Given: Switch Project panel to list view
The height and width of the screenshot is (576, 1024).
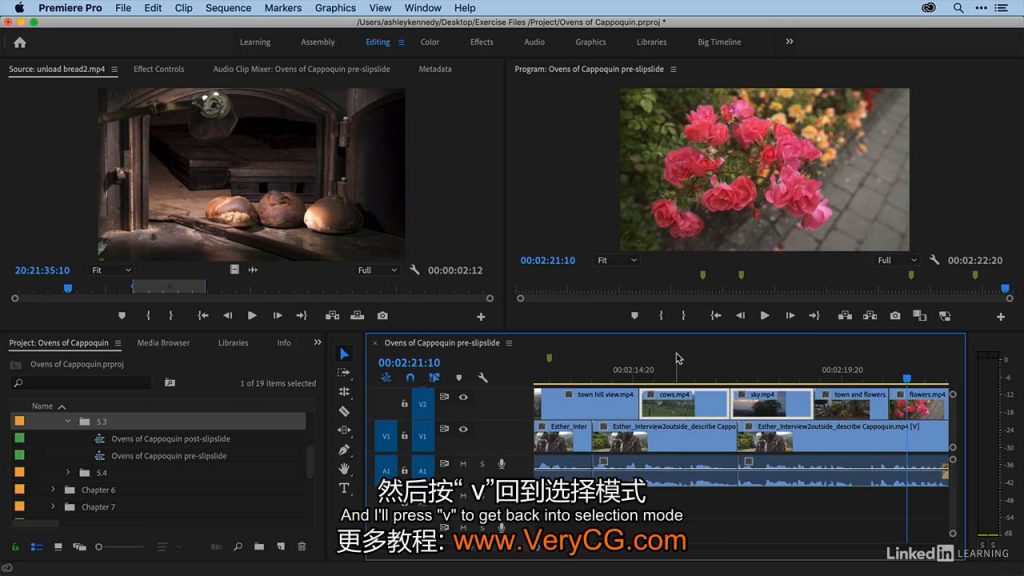Looking at the screenshot, I should pyautogui.click(x=37, y=547).
